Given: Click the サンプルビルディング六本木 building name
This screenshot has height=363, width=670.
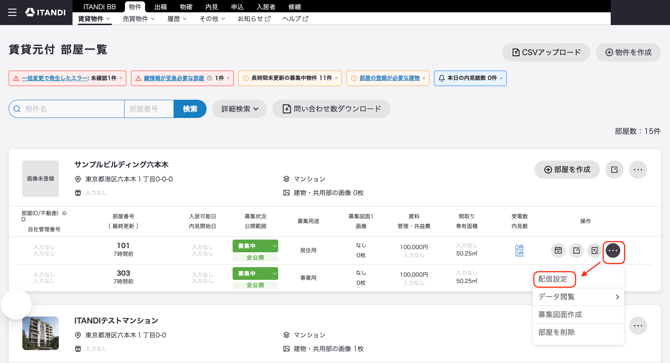Looking at the screenshot, I should 121,164.
